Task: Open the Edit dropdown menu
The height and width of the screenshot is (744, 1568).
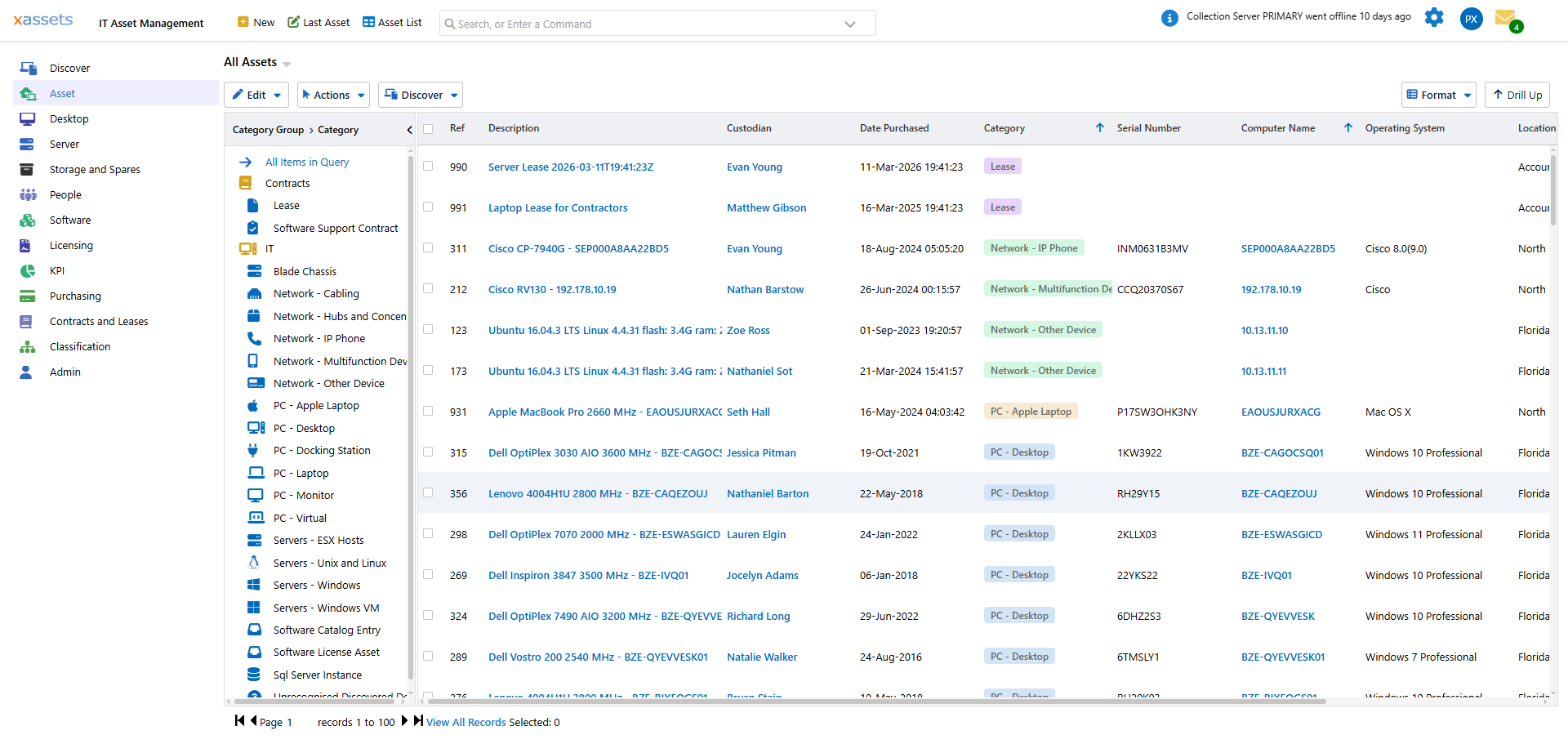Action: click(x=256, y=95)
